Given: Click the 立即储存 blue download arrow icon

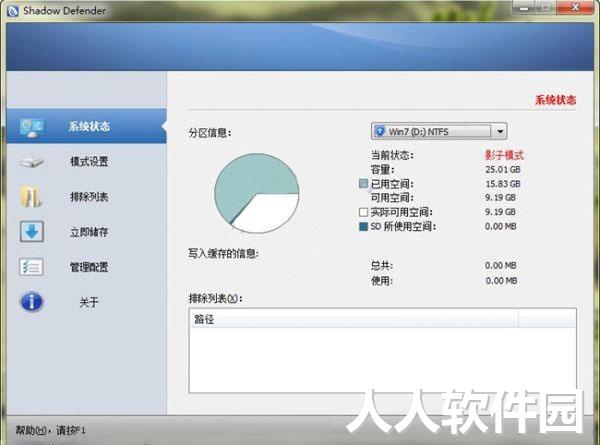Looking at the screenshot, I should pyautogui.click(x=31, y=231).
